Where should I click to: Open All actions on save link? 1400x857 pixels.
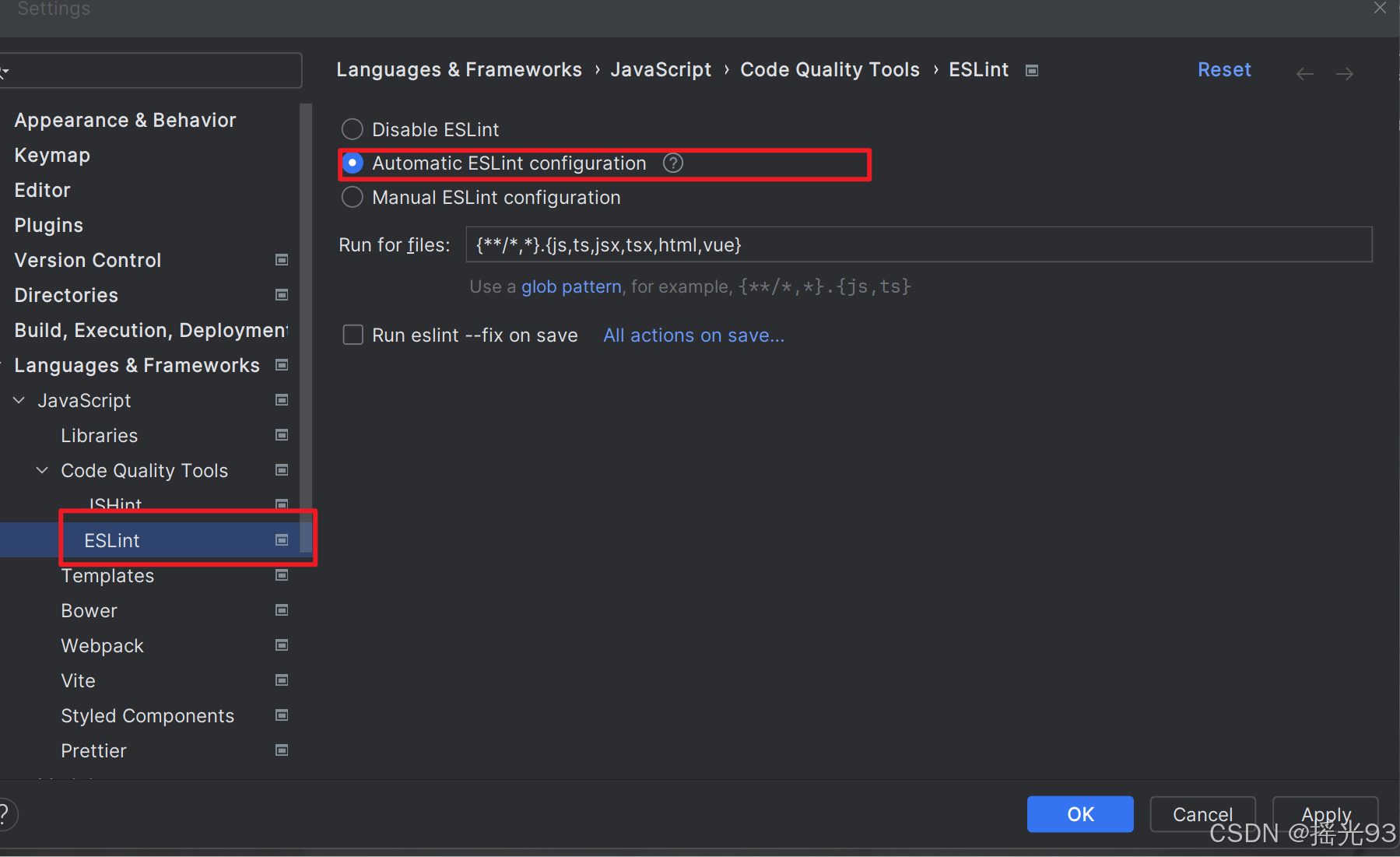tap(693, 335)
